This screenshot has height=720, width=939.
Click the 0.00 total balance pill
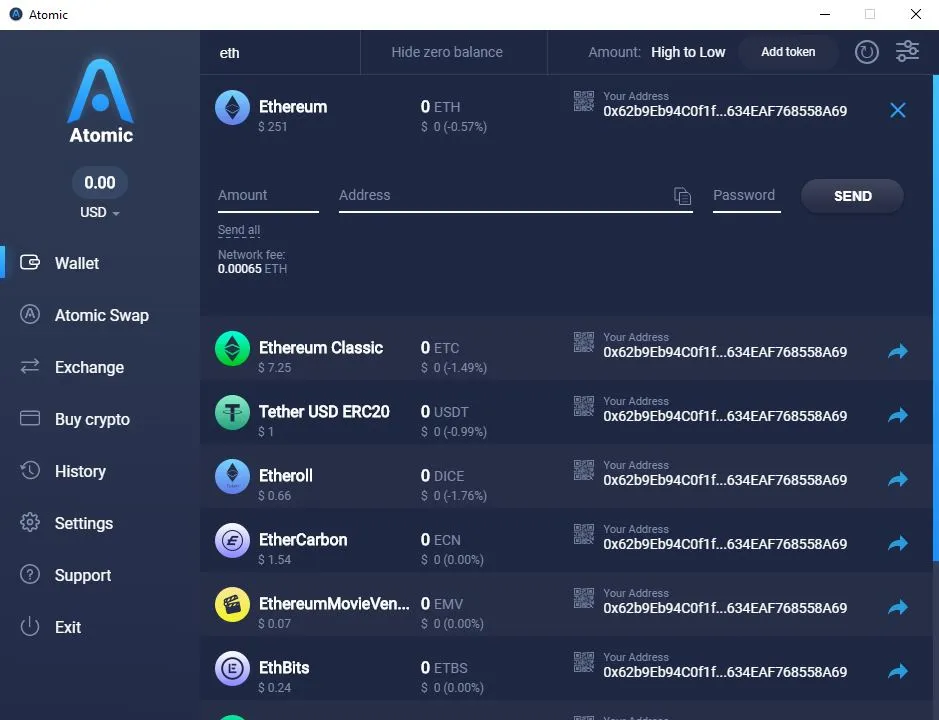[x=99, y=182]
